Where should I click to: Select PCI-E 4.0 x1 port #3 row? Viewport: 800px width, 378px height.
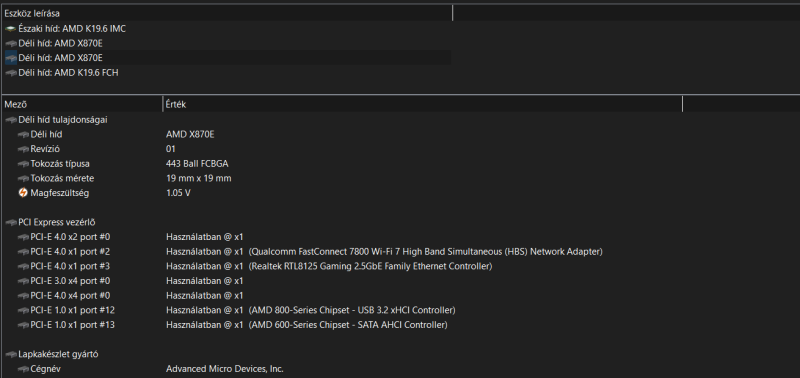click(70, 266)
